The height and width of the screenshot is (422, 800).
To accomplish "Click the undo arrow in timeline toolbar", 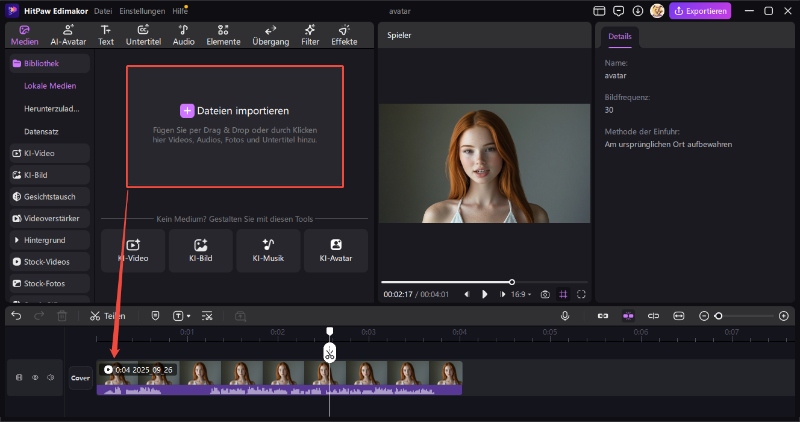I will 16,315.
